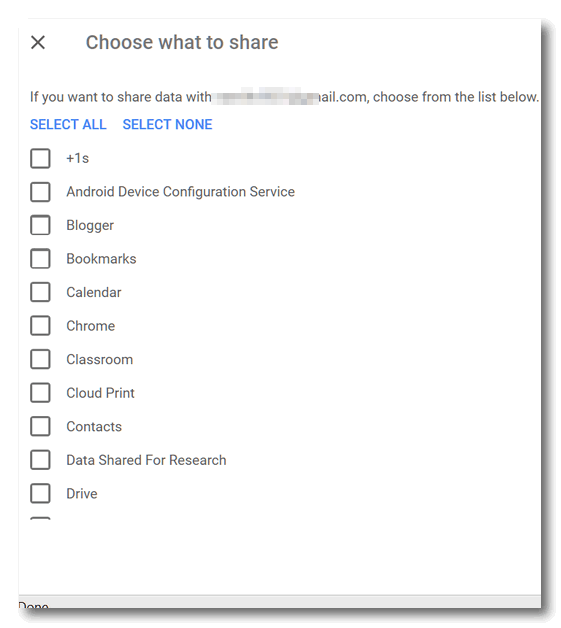Close the Choose what to share dialog
The height and width of the screenshot is (628, 561).
tap(38, 42)
